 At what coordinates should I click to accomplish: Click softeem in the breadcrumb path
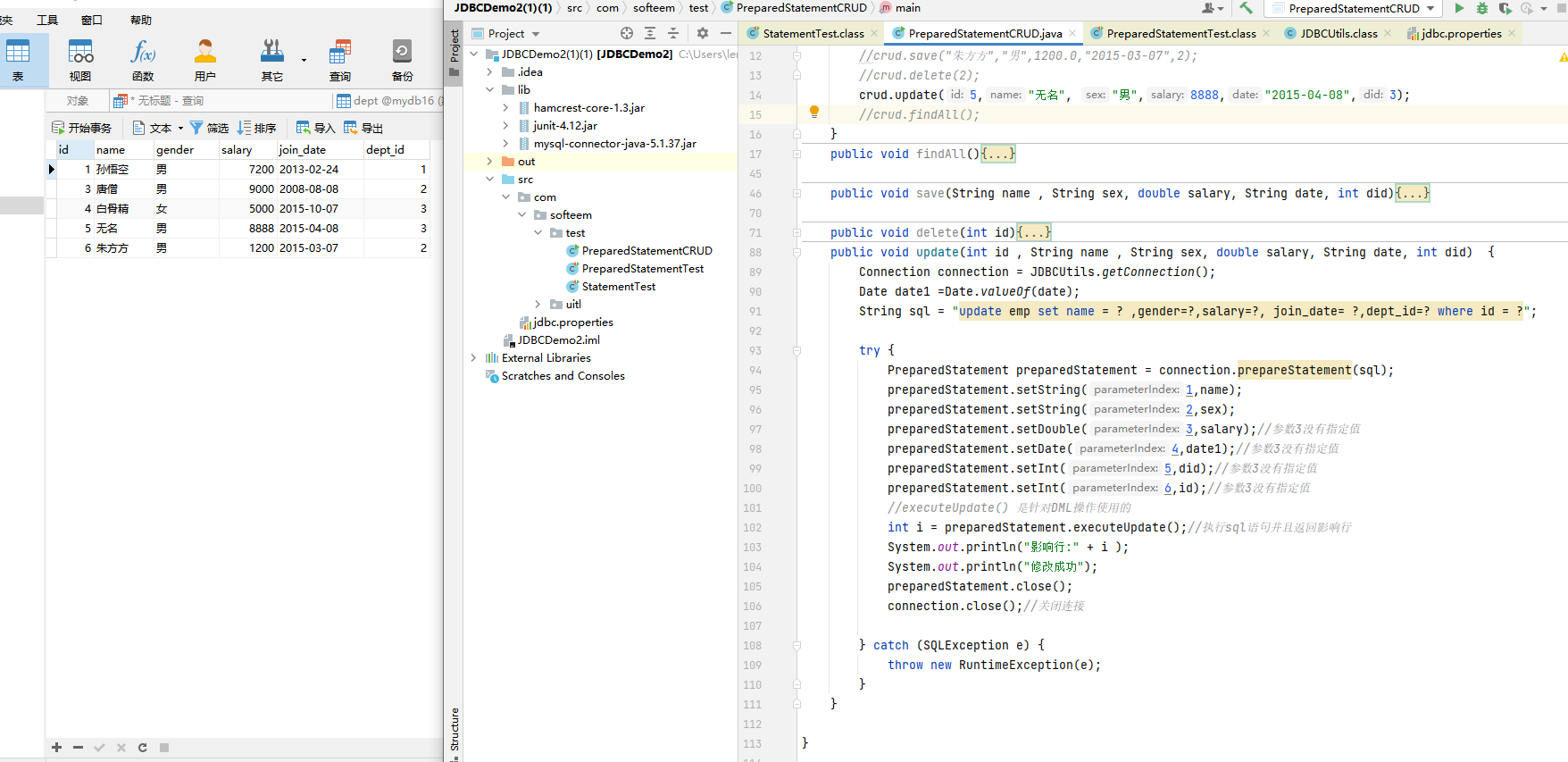[654, 8]
